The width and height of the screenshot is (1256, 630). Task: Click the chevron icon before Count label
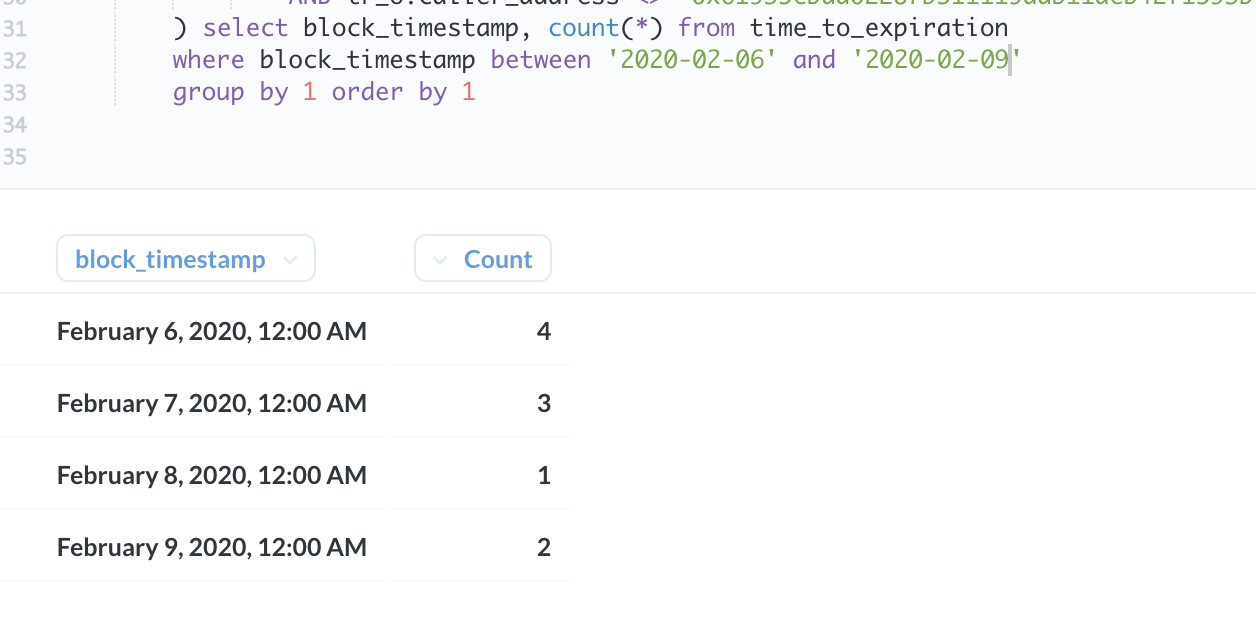pos(439,258)
